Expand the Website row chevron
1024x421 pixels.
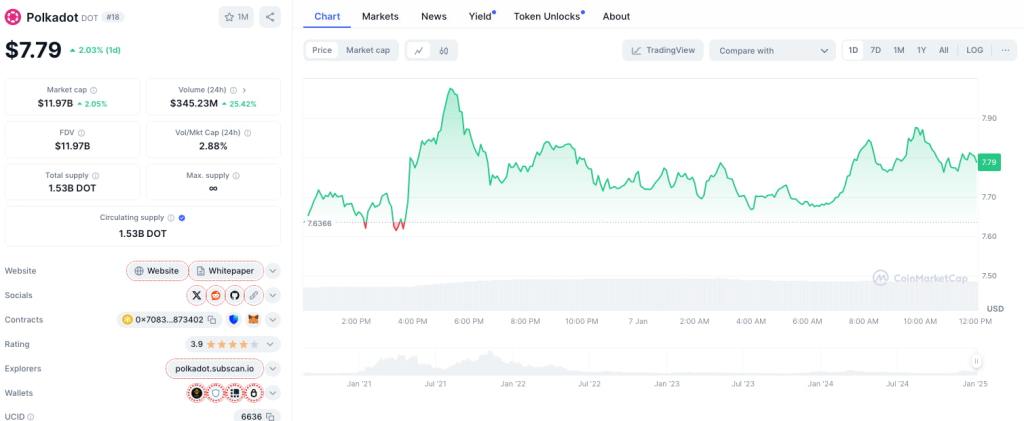coord(273,271)
